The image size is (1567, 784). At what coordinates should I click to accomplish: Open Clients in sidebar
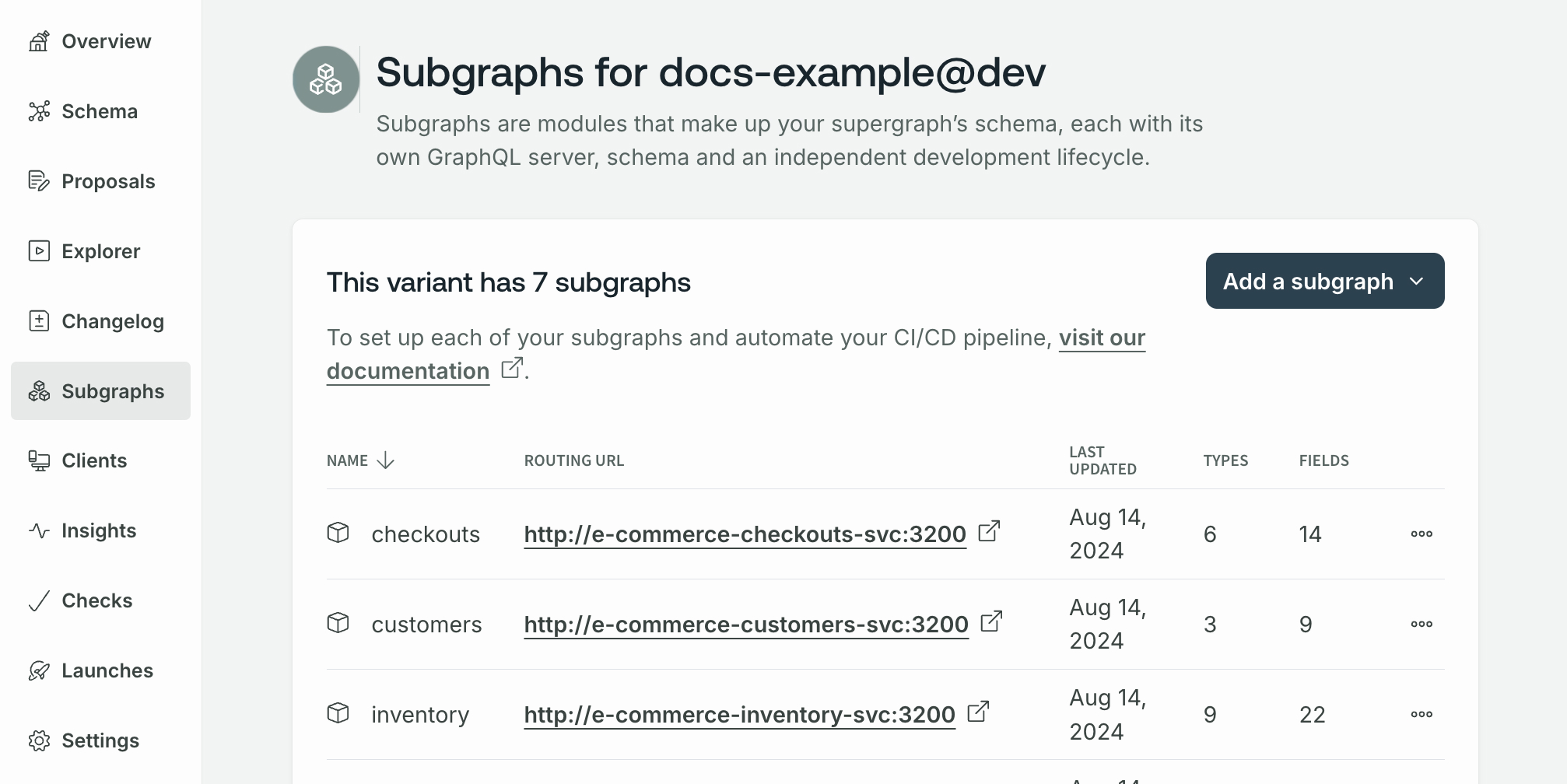(101, 460)
